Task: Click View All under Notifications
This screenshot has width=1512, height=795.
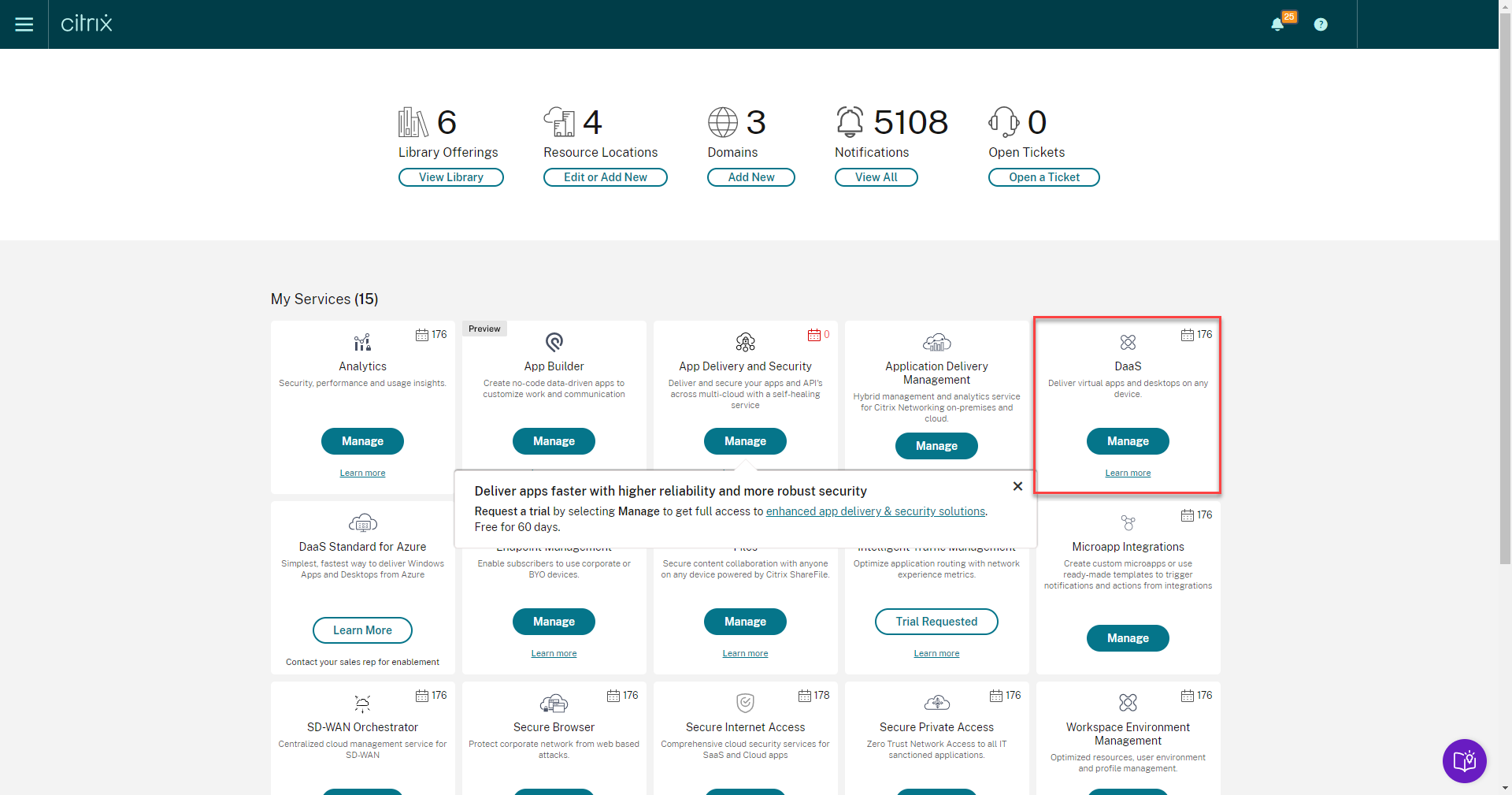Action: click(876, 177)
